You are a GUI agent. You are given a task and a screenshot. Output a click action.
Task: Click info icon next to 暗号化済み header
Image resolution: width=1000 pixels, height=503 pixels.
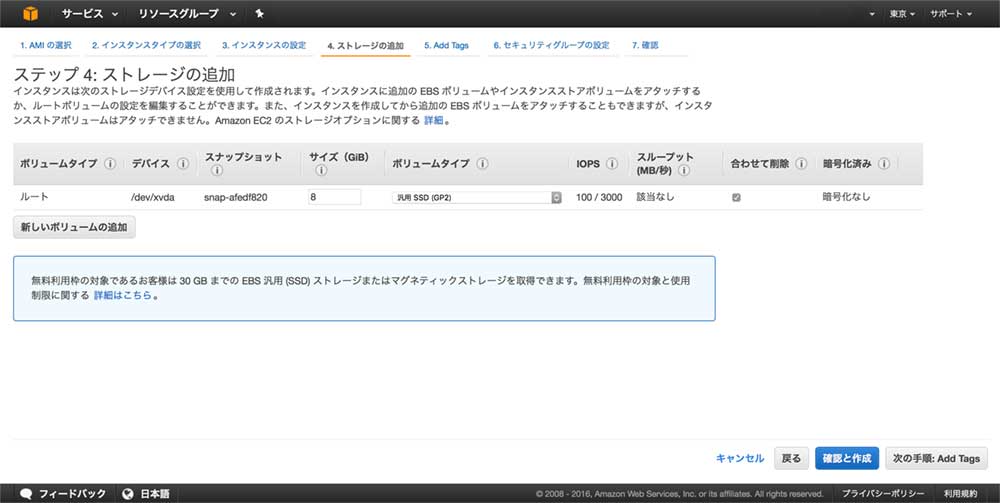point(885,164)
